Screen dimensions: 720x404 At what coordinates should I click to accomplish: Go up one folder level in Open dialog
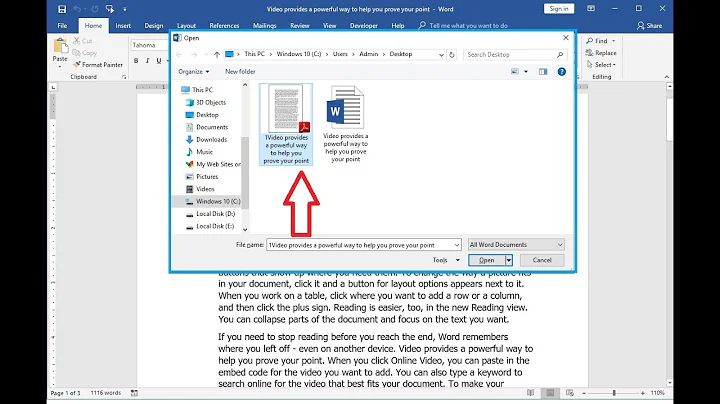click(x=217, y=55)
